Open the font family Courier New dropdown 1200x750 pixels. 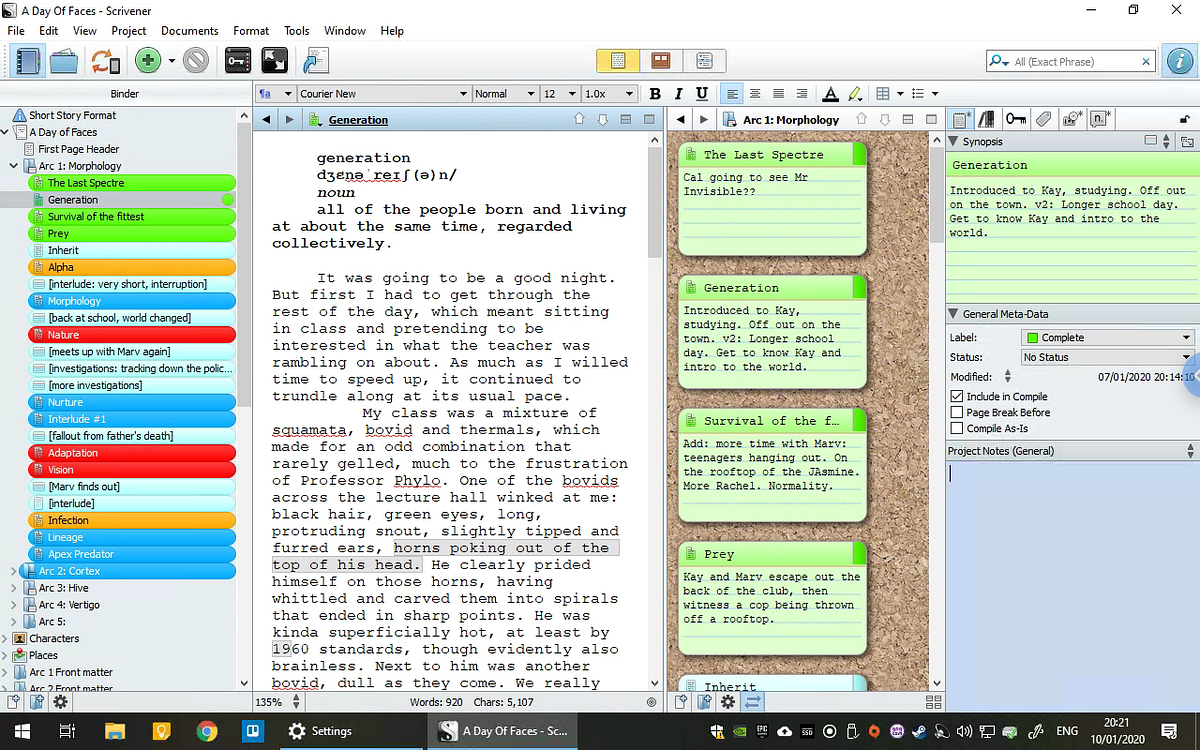[x=383, y=93]
